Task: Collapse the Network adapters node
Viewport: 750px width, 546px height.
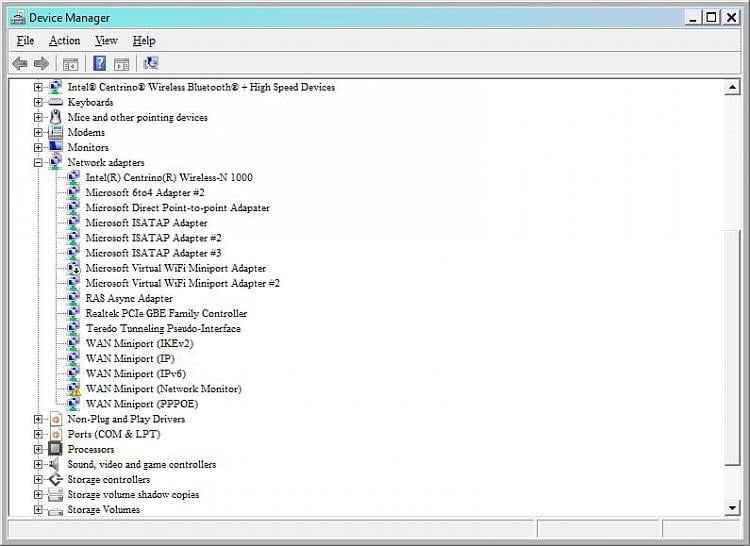Action: (x=38, y=163)
